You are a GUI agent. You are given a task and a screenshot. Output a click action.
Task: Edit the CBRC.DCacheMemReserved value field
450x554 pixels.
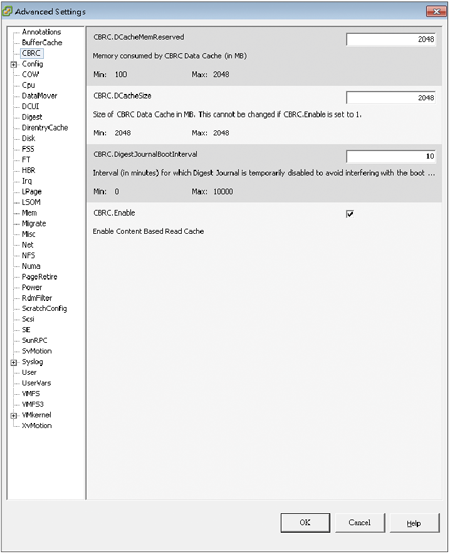click(391, 39)
